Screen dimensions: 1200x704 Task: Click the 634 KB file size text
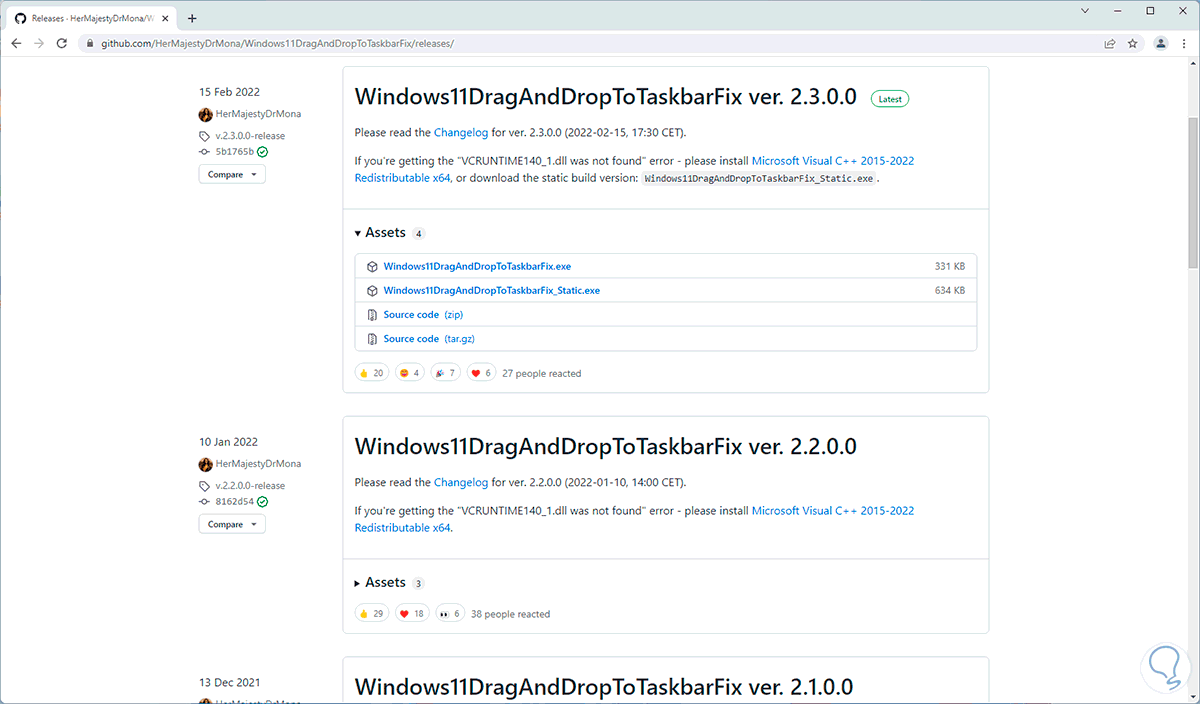(x=949, y=291)
